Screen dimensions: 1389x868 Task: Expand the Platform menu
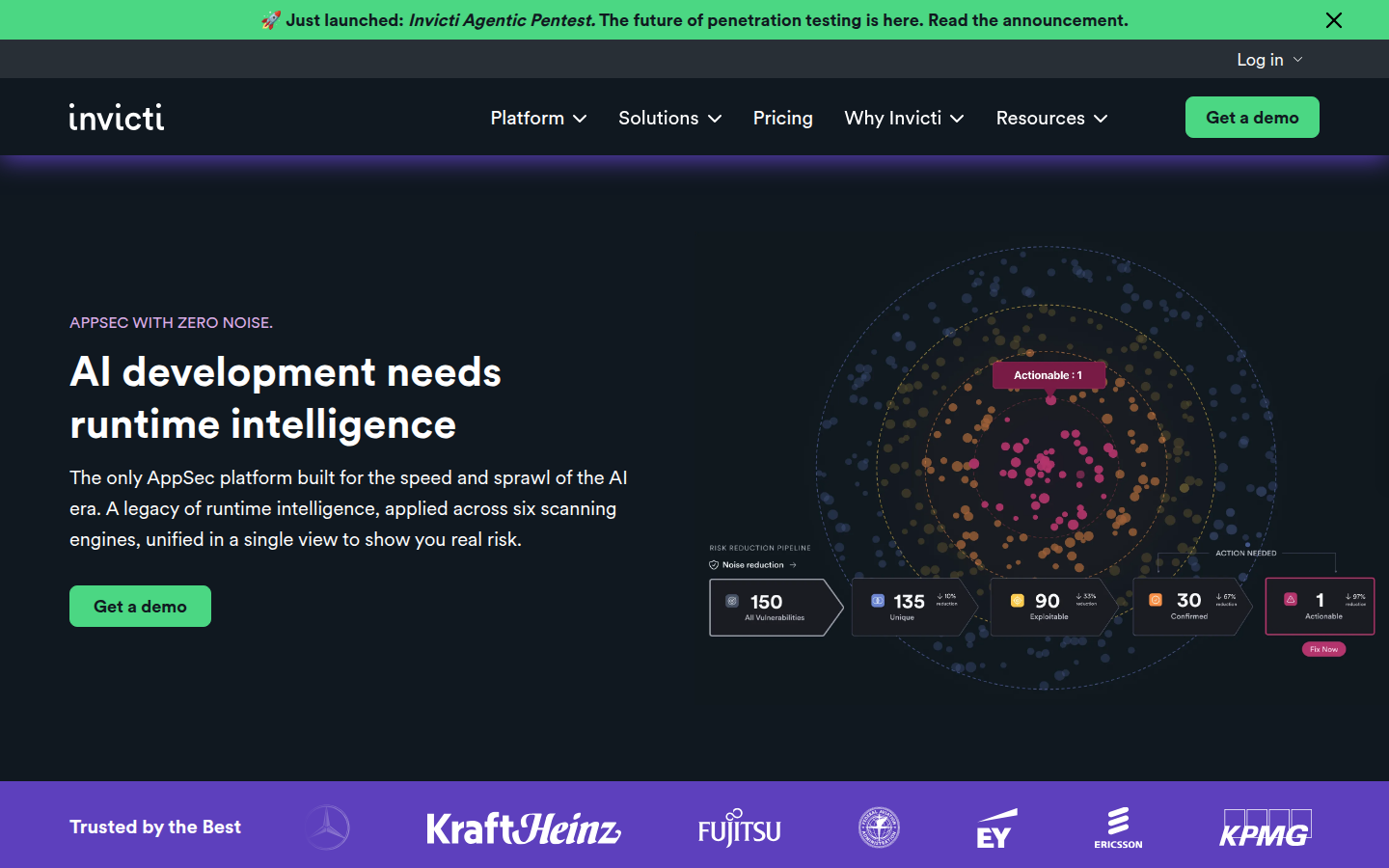pyautogui.click(x=538, y=118)
